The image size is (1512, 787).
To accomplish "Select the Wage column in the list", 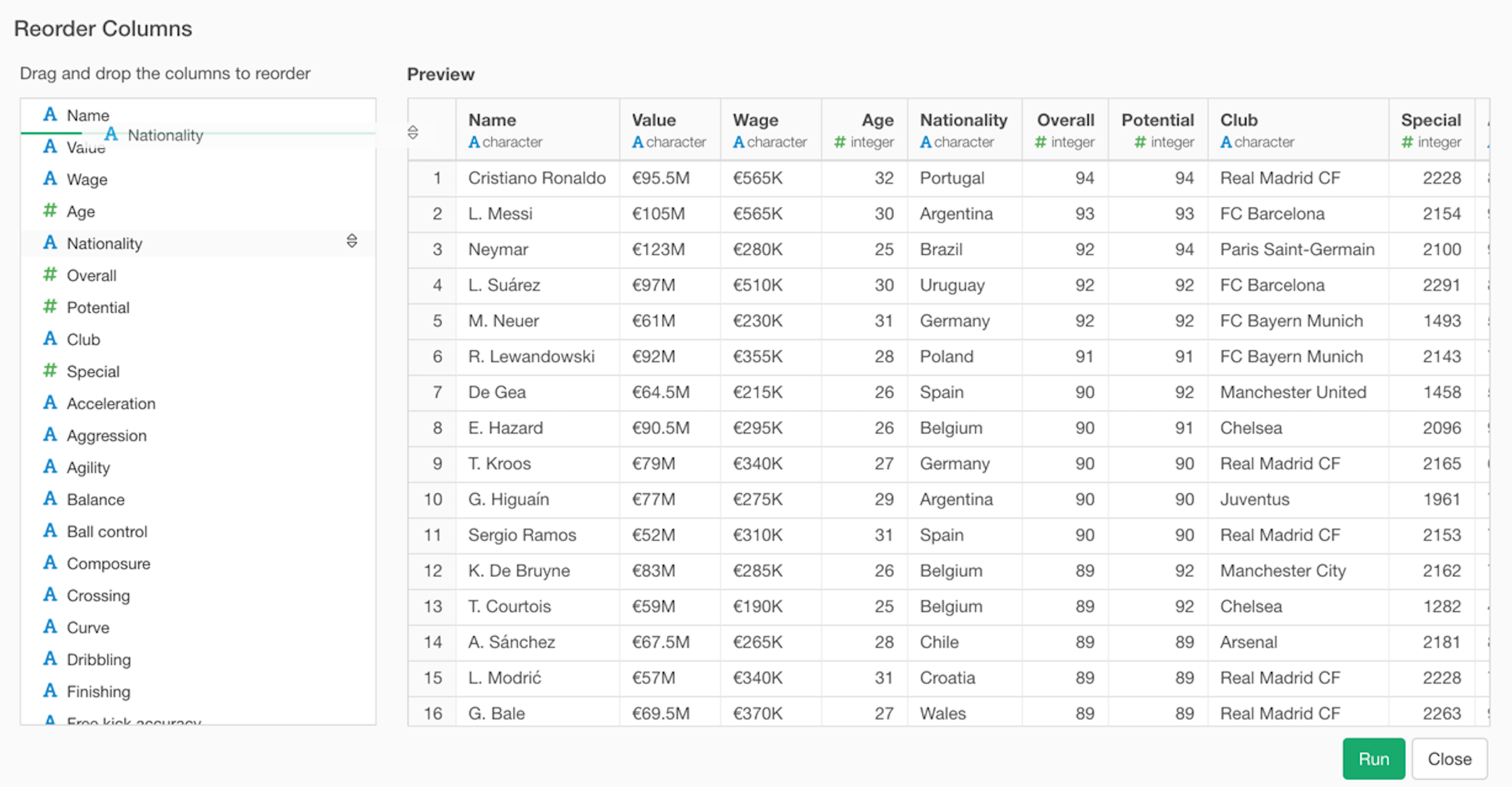I will point(198,179).
